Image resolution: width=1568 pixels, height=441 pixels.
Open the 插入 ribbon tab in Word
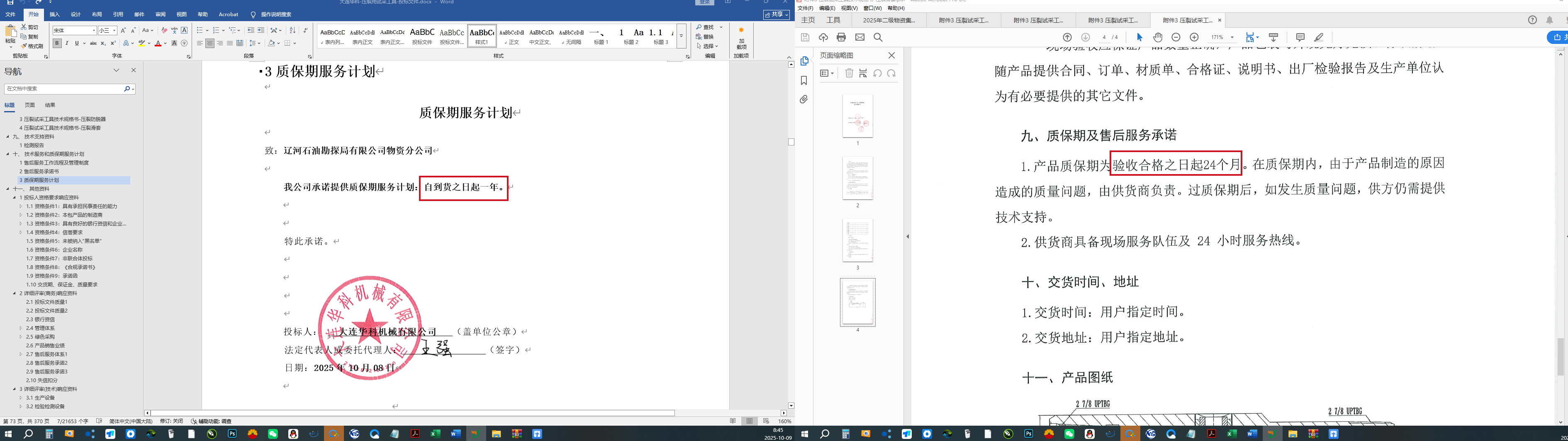pos(55,15)
